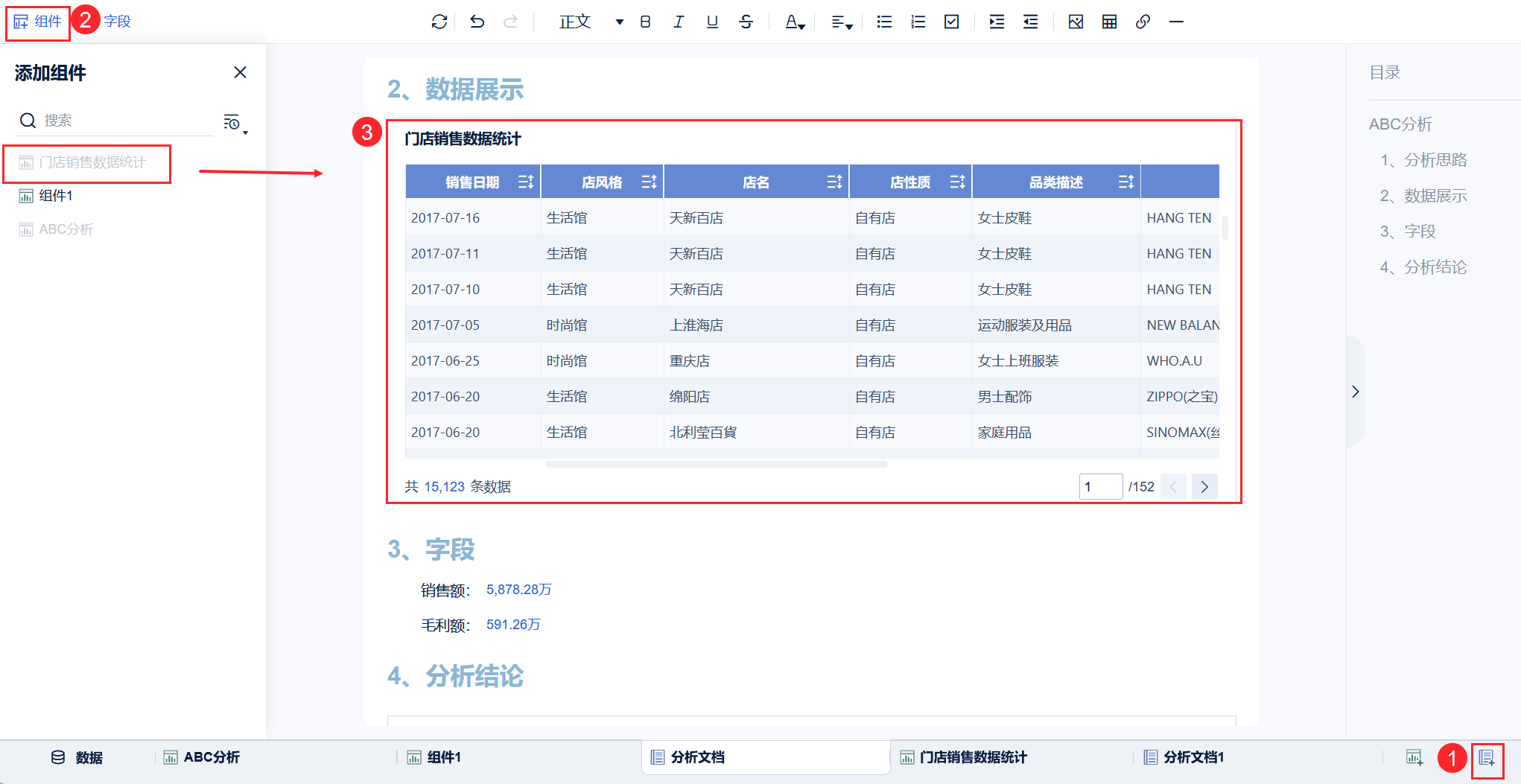Open the 正文 paragraph style dropdown

pyautogui.click(x=591, y=22)
